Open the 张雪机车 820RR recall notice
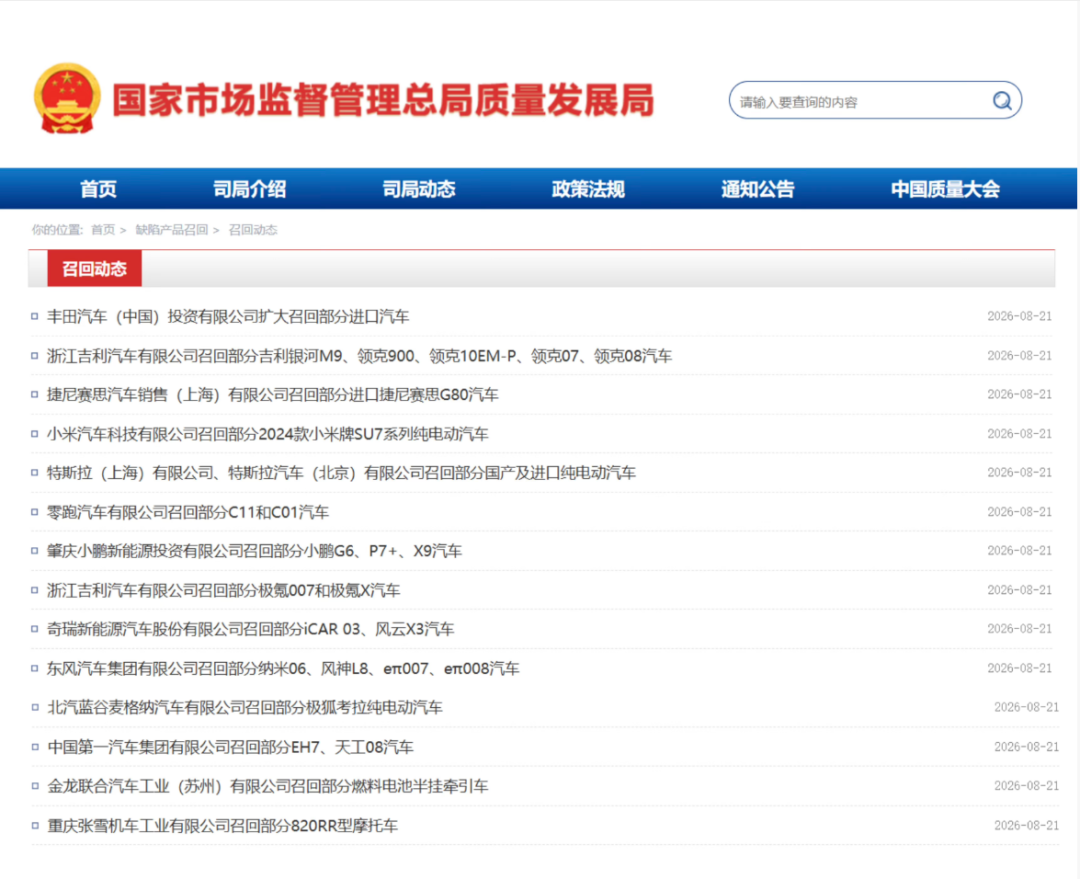 point(222,825)
